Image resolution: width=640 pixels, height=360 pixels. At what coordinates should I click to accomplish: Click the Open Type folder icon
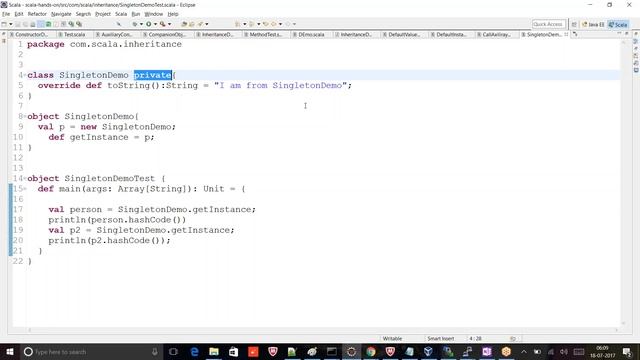point(184,24)
